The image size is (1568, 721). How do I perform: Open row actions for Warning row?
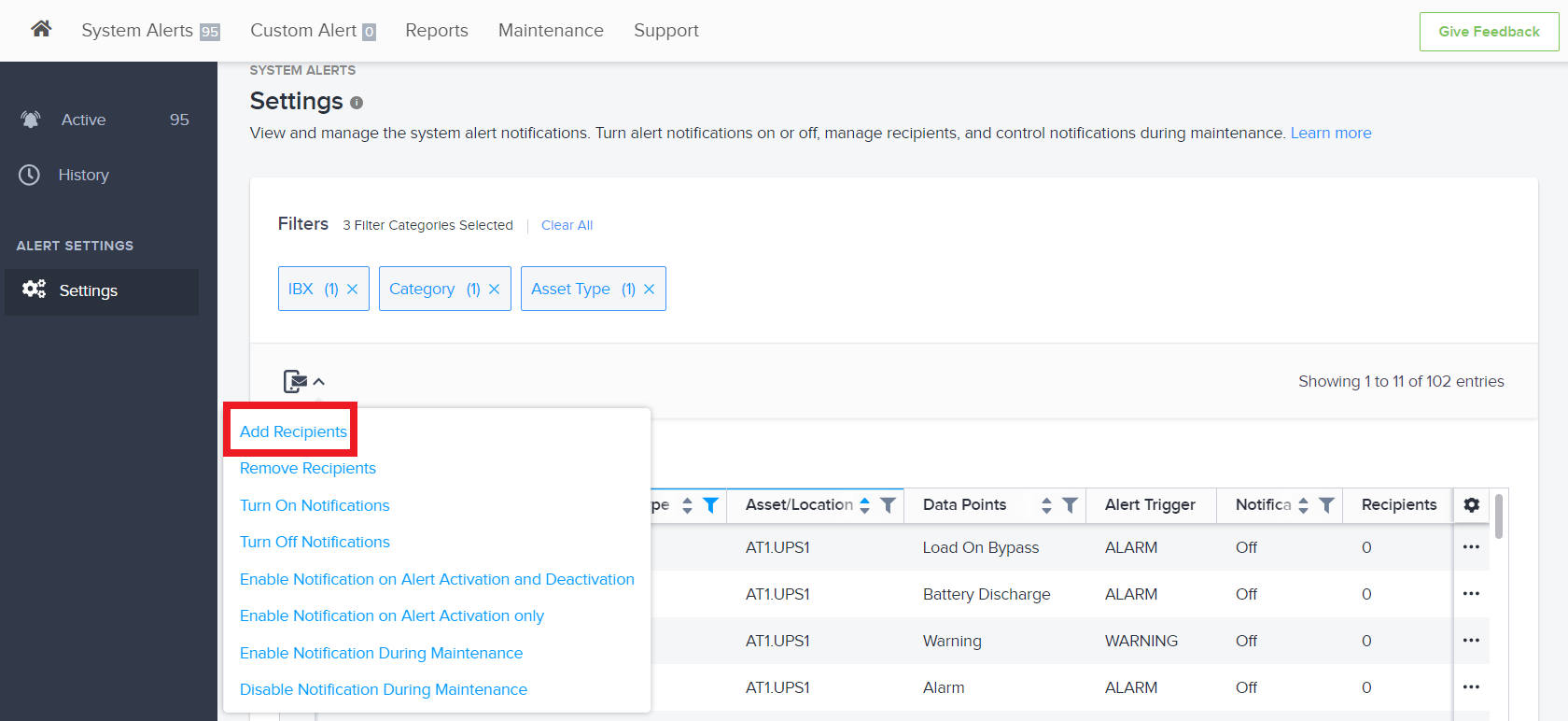(x=1472, y=641)
